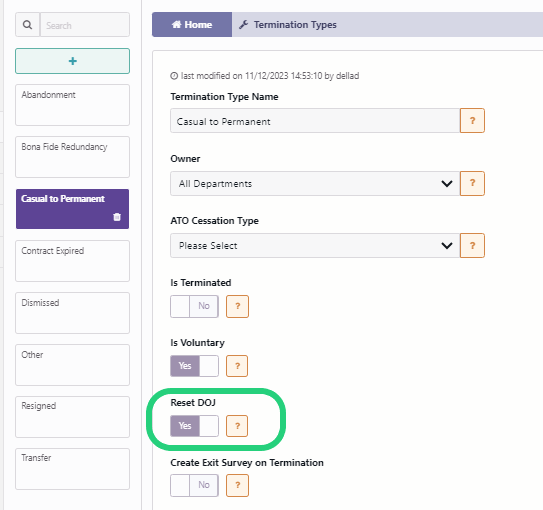Open the Termination Types breadcrumb
This screenshot has width=543, height=510.
[x=288, y=25]
